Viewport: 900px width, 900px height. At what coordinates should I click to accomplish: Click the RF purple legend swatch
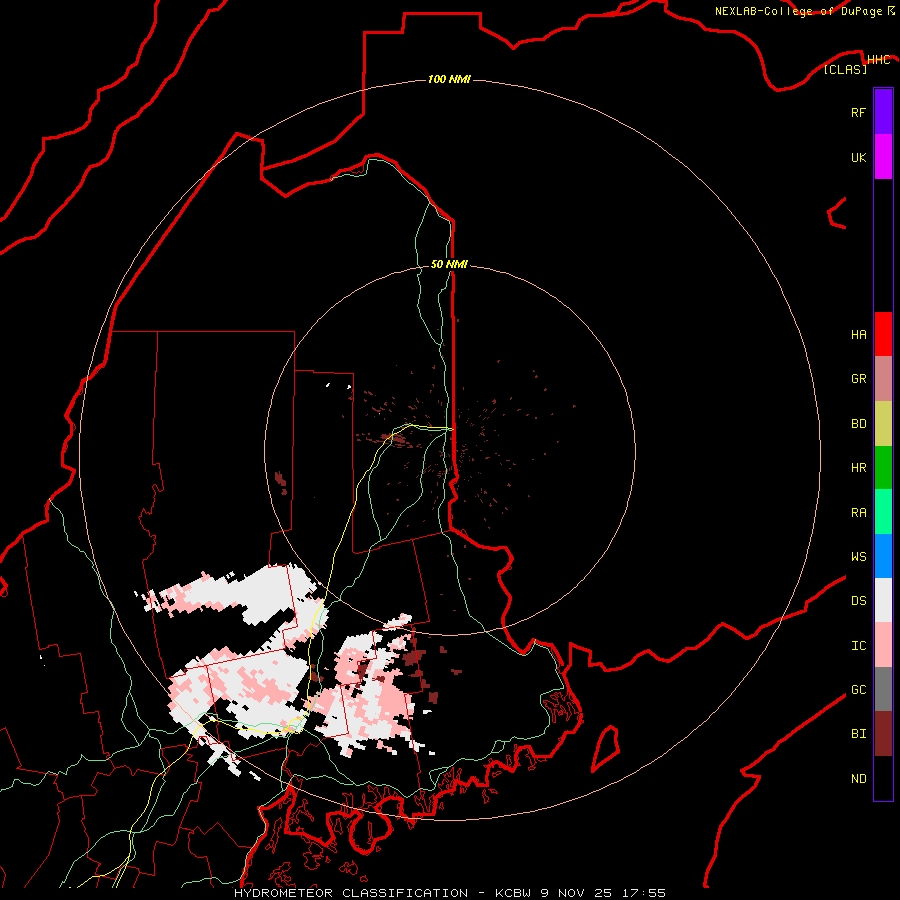point(883,111)
